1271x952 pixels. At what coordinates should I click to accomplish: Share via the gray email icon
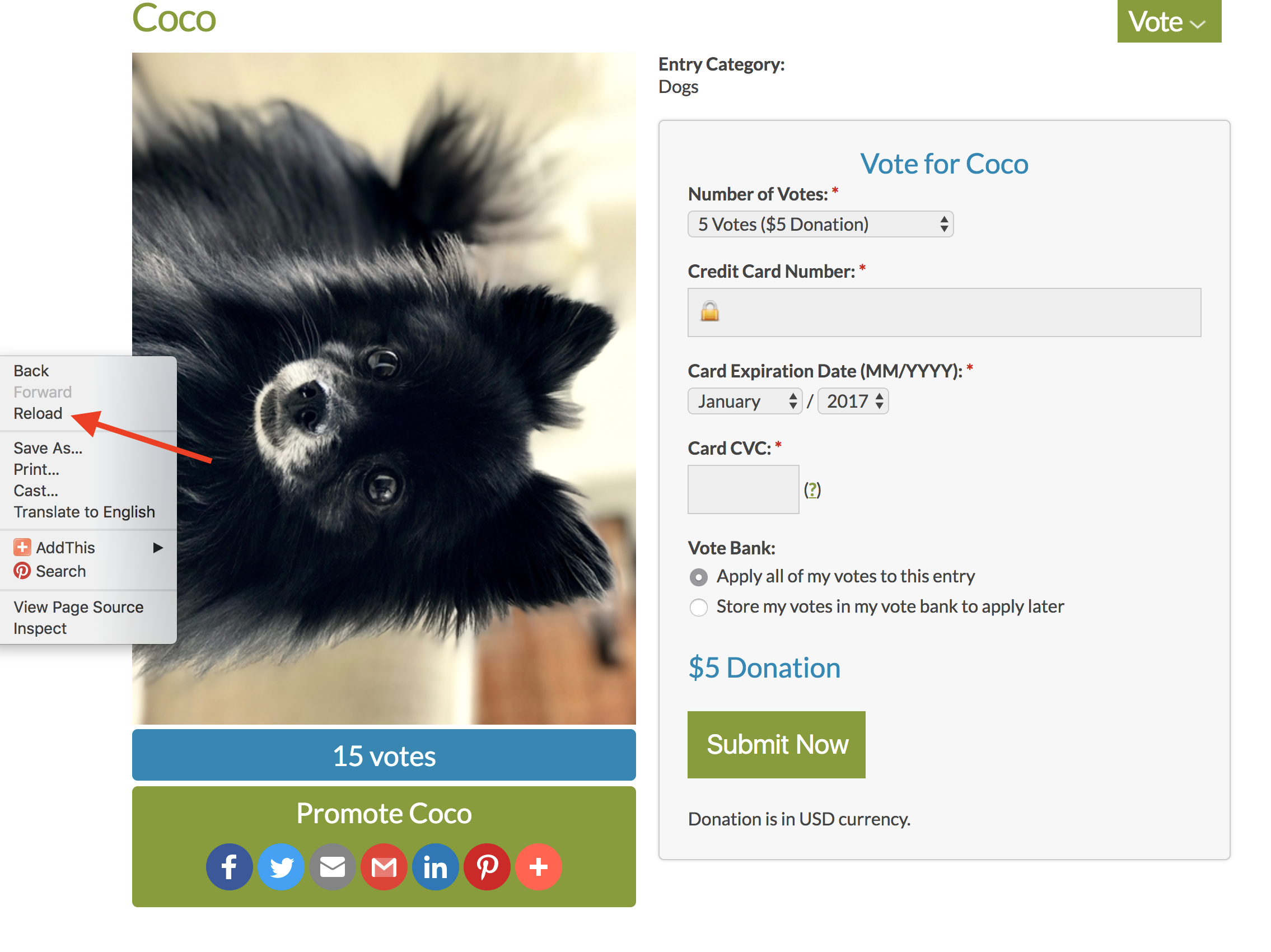click(x=332, y=866)
